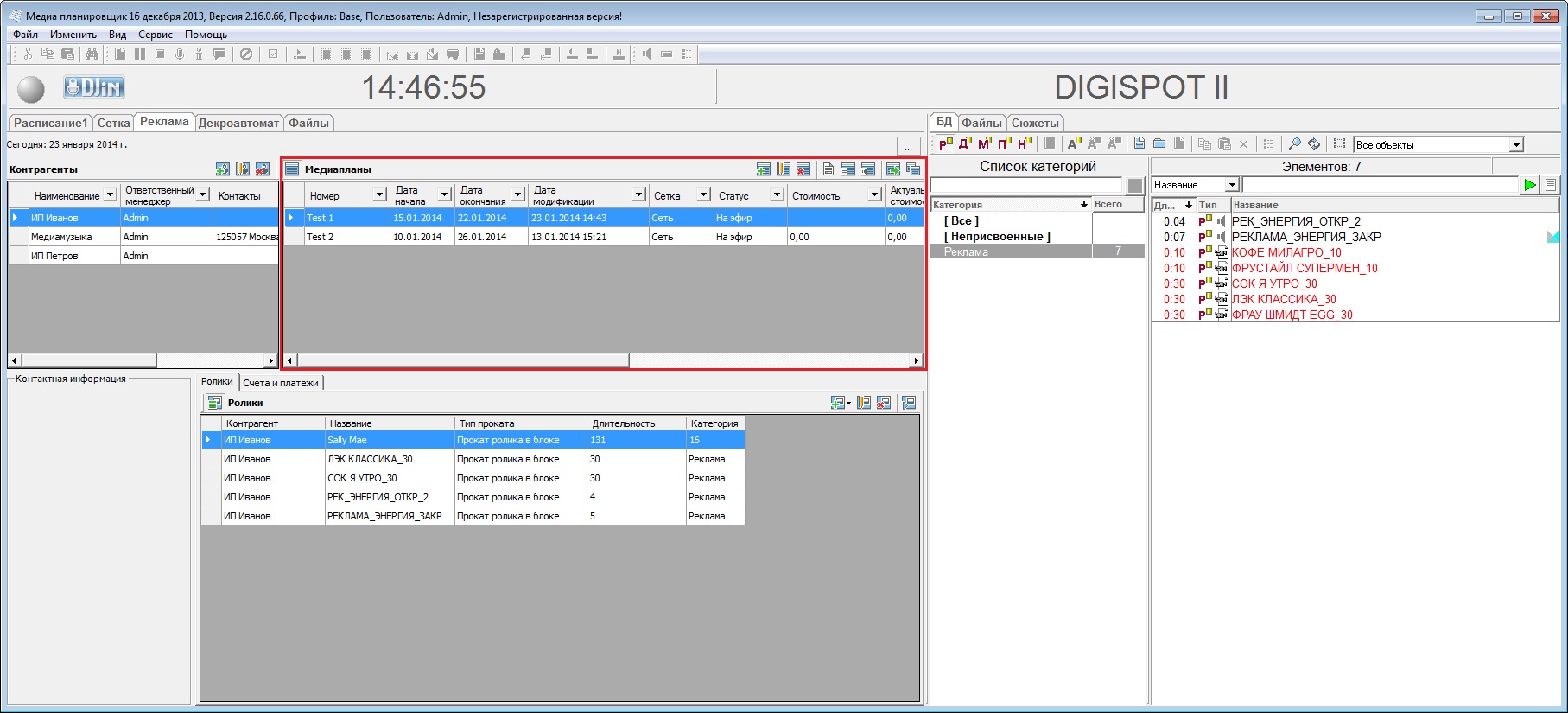The height and width of the screenshot is (713, 1568).
Task: Add a new contractor in Контрагенты panel
Action: click(223, 169)
